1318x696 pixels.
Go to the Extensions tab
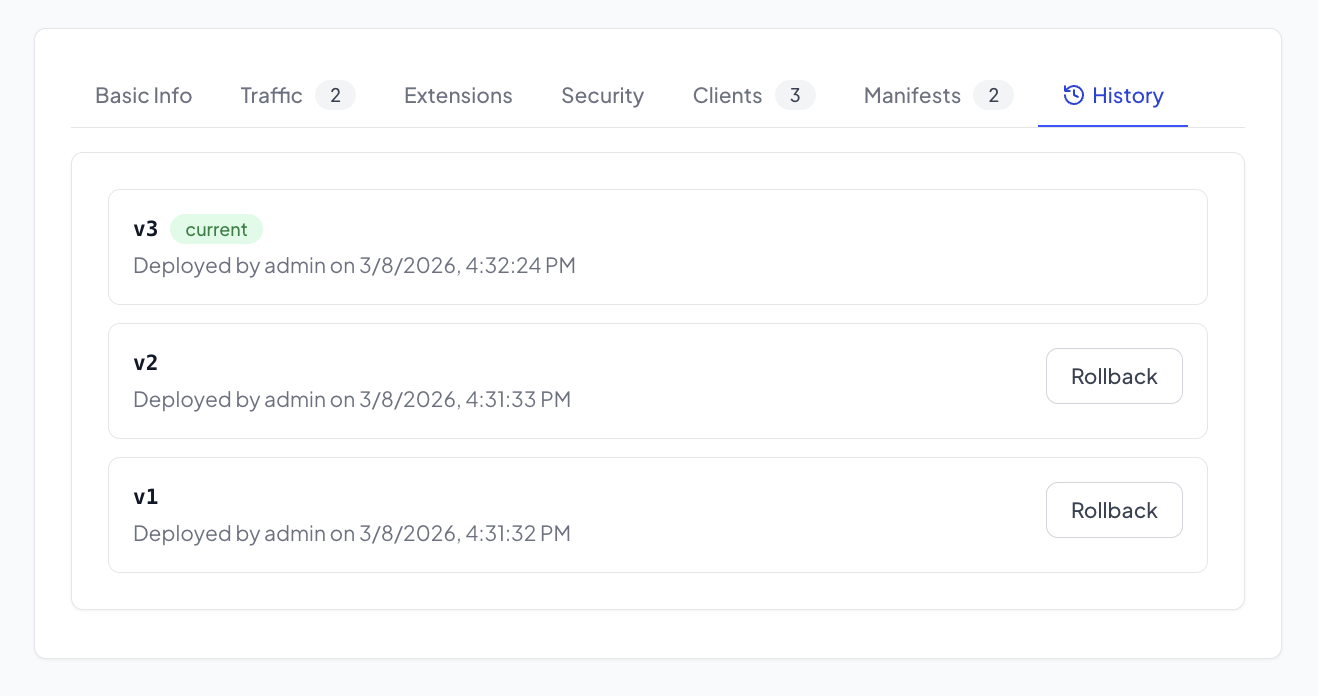coord(458,96)
